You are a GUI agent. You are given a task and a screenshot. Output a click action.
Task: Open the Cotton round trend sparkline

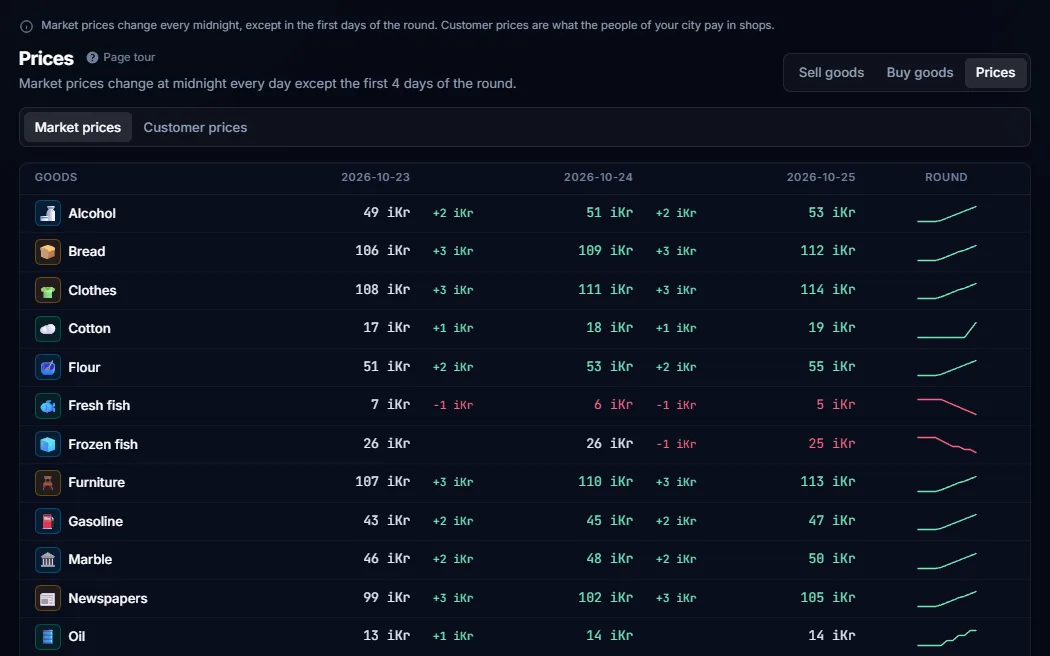(x=946, y=329)
